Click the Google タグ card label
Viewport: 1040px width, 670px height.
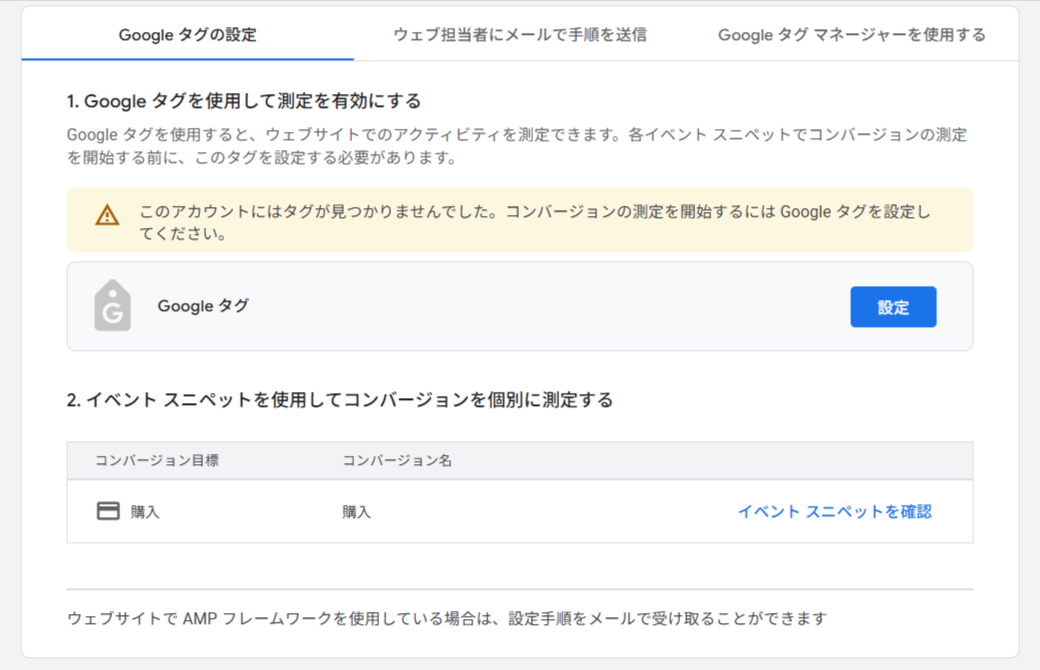[203, 306]
